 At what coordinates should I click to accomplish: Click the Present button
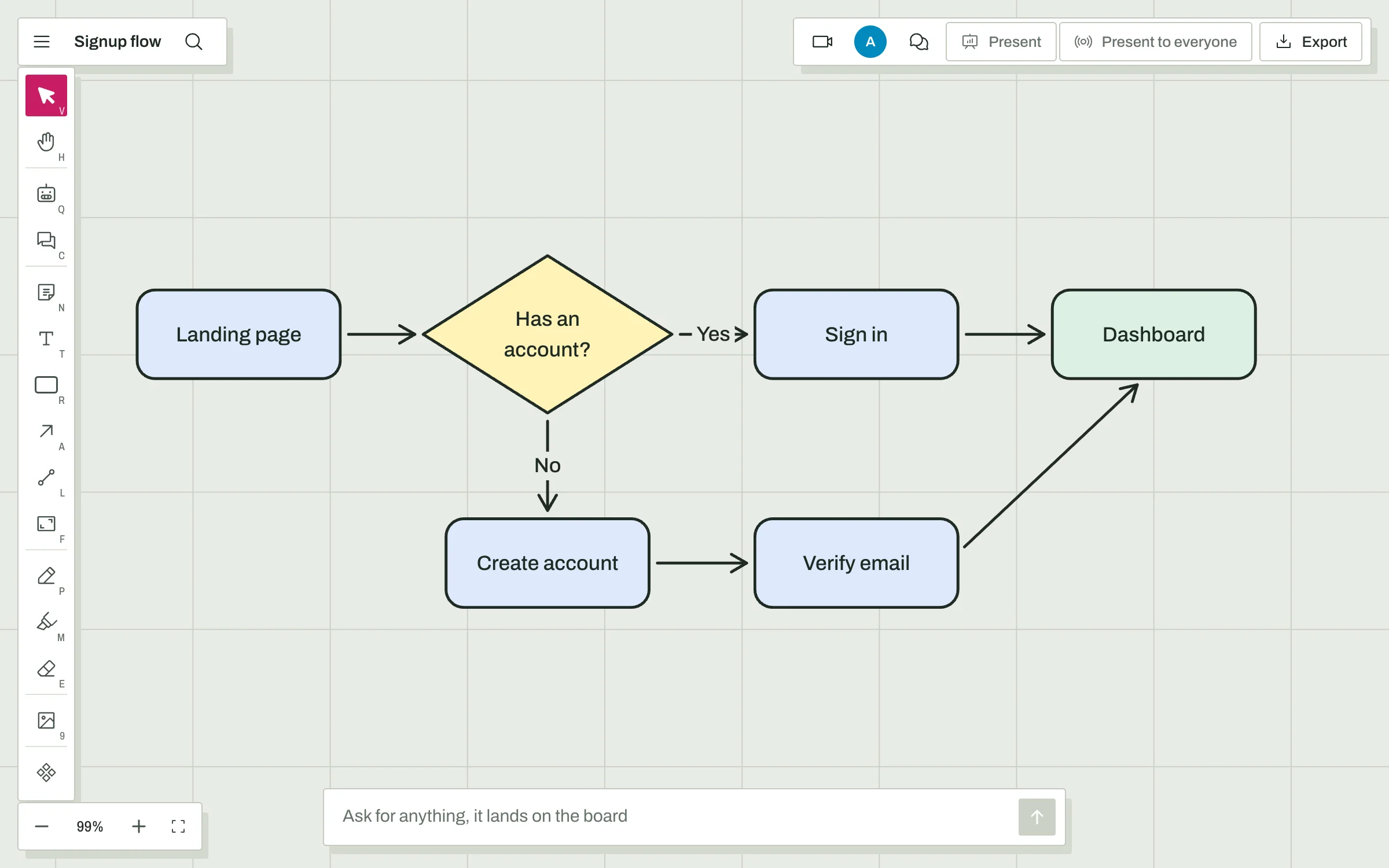click(1001, 42)
